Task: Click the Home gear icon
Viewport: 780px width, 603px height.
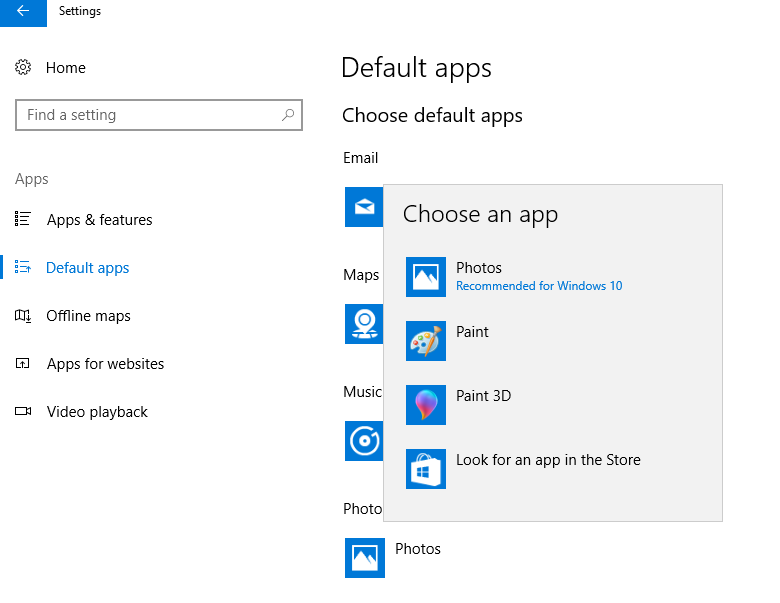Action: click(x=24, y=68)
